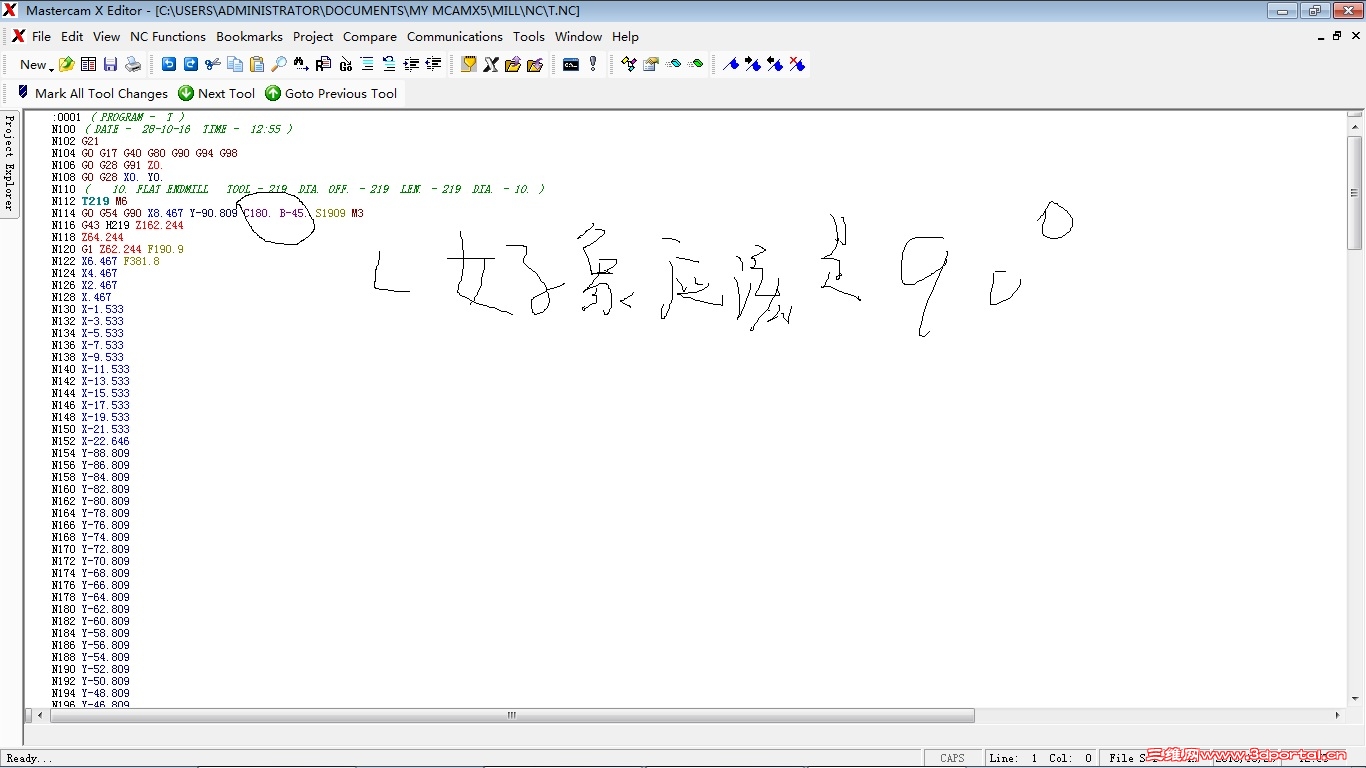This screenshot has height=768, width=1366.
Task: Click the Mastercam X logo in menu bar
Action: 17,36
